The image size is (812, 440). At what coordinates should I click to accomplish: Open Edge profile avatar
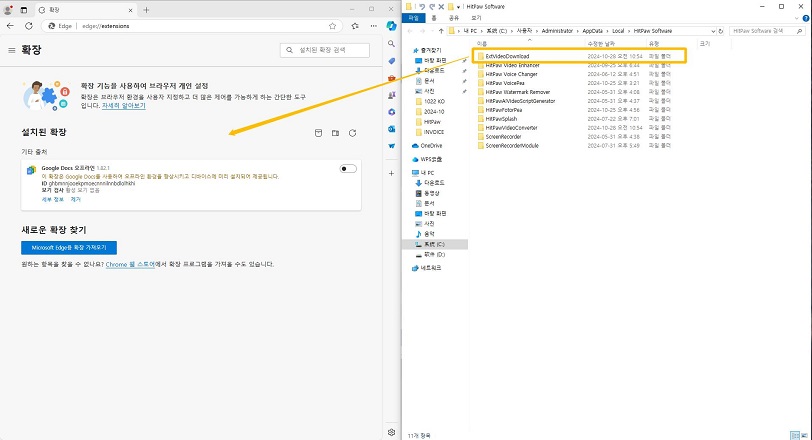(8, 10)
